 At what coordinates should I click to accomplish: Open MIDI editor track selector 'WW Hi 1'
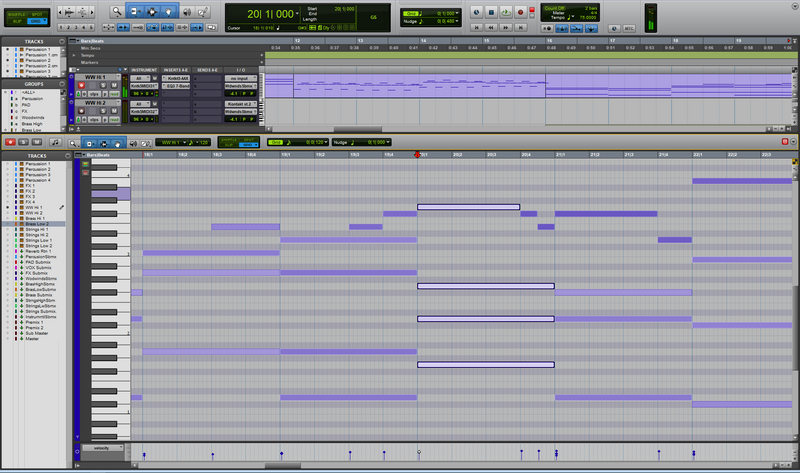coord(172,142)
